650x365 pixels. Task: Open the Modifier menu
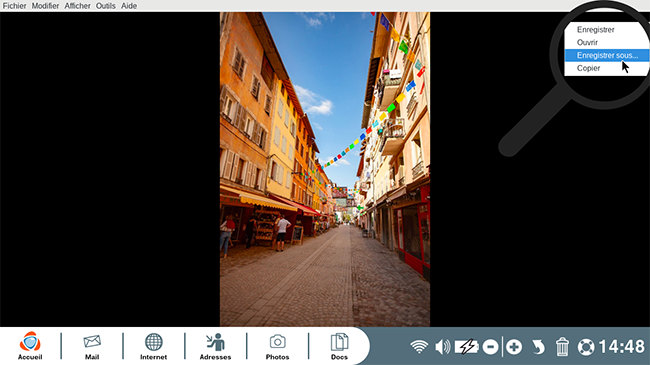pyautogui.click(x=45, y=6)
